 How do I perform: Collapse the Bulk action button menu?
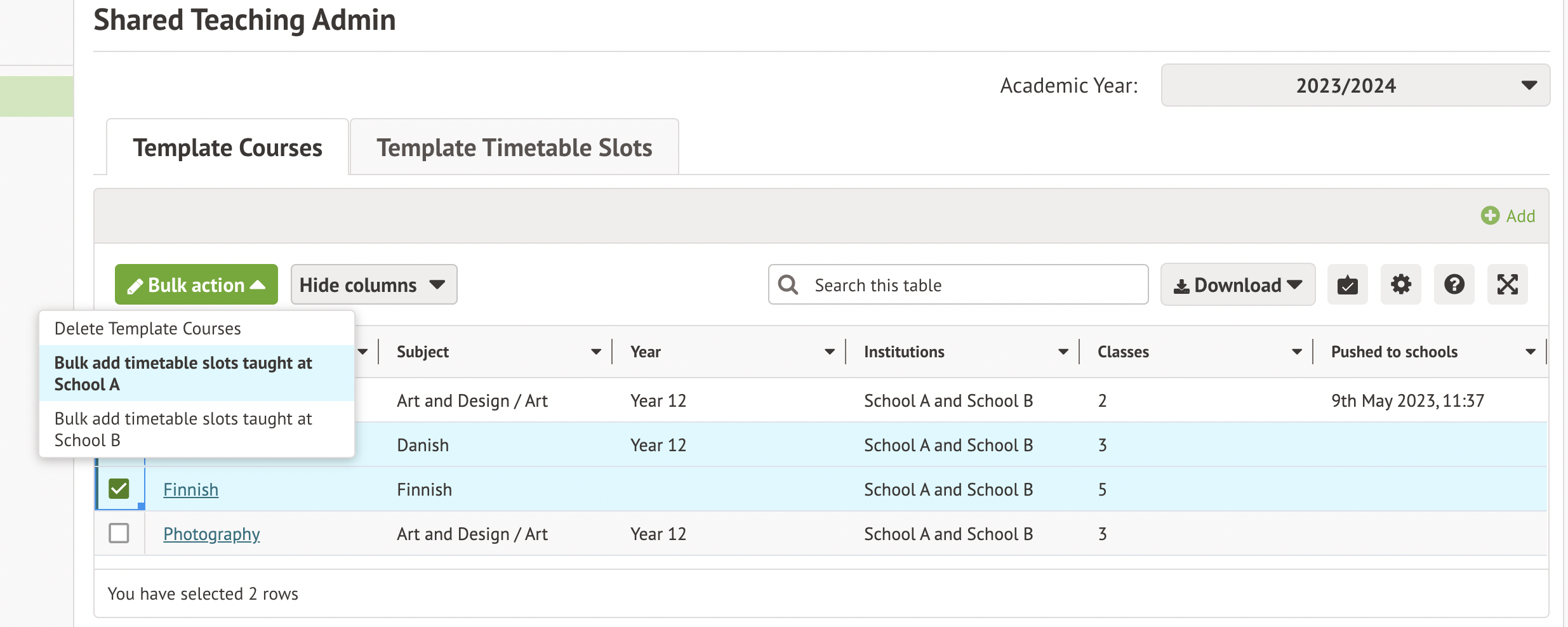[x=196, y=284]
